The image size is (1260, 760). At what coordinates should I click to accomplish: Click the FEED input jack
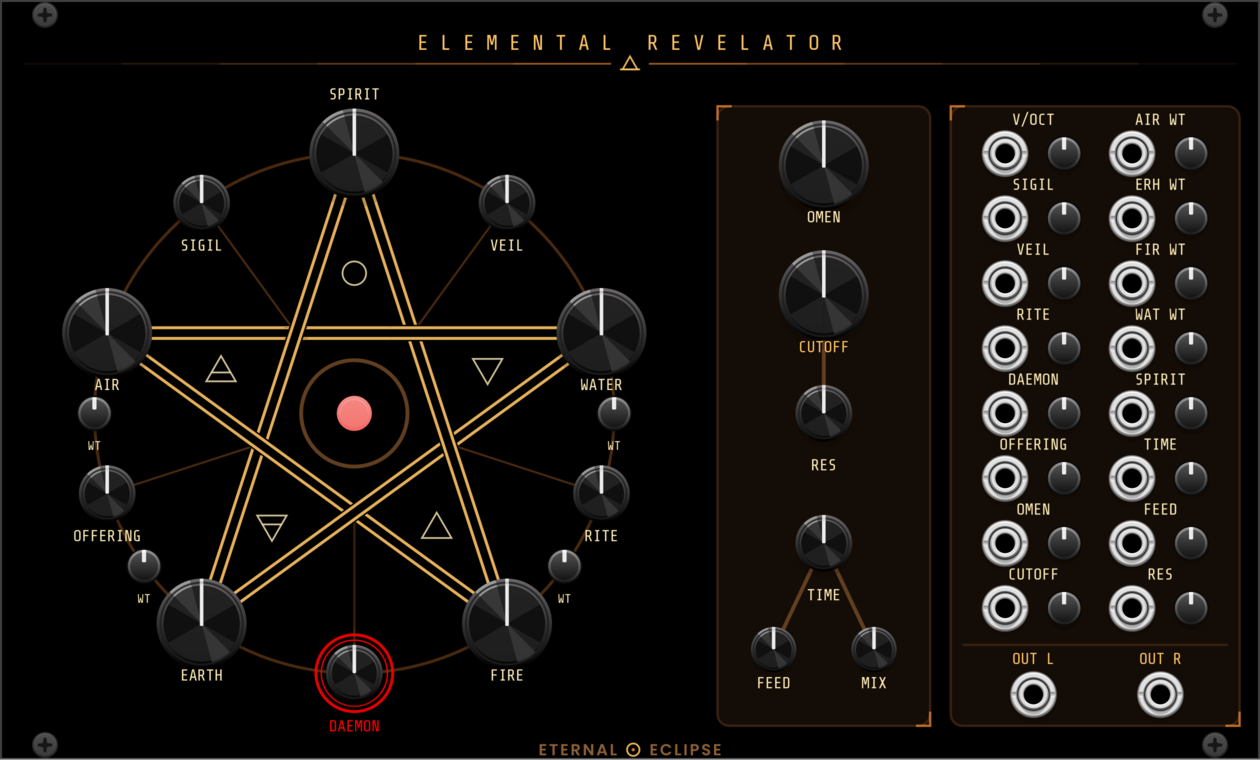(1132, 544)
